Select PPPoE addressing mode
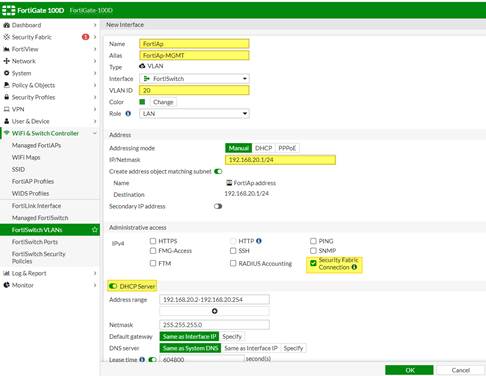486x376 pixels. (287, 148)
